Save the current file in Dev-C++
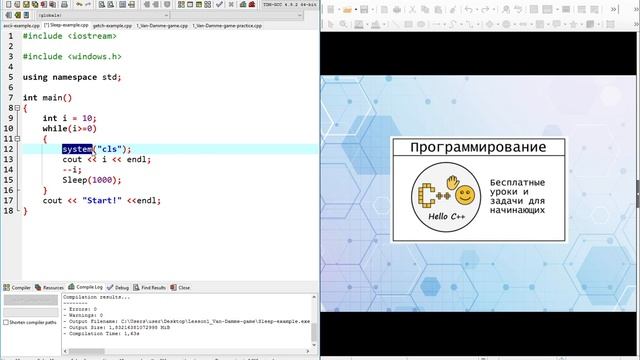 click(x=26, y=4)
